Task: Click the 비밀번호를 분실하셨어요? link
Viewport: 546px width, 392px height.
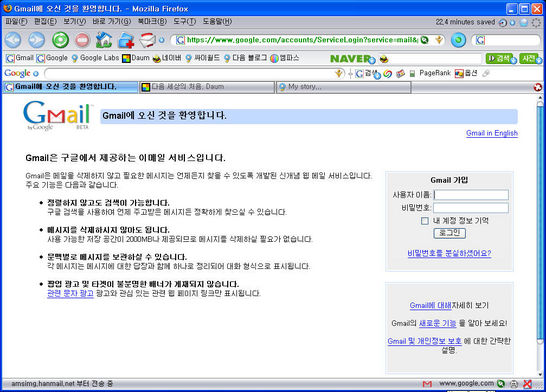Action: [x=449, y=253]
